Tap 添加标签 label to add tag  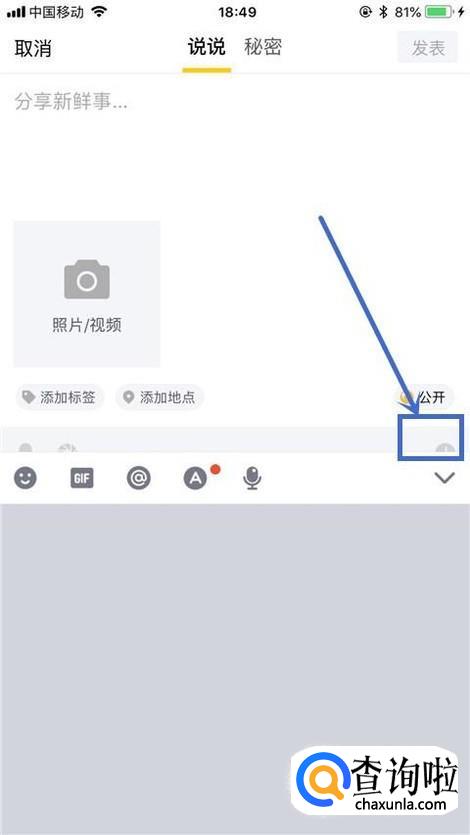[68, 397]
